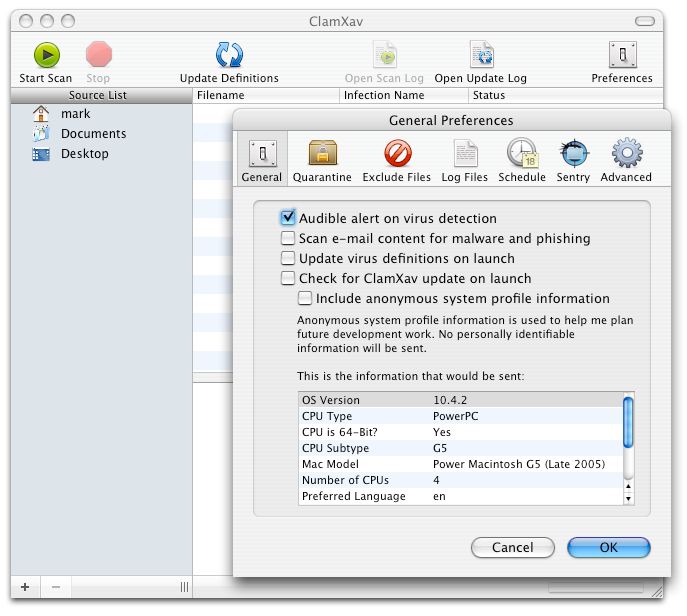Open the Quarantine preferences pane
The height and width of the screenshot is (616, 687).
click(322, 154)
